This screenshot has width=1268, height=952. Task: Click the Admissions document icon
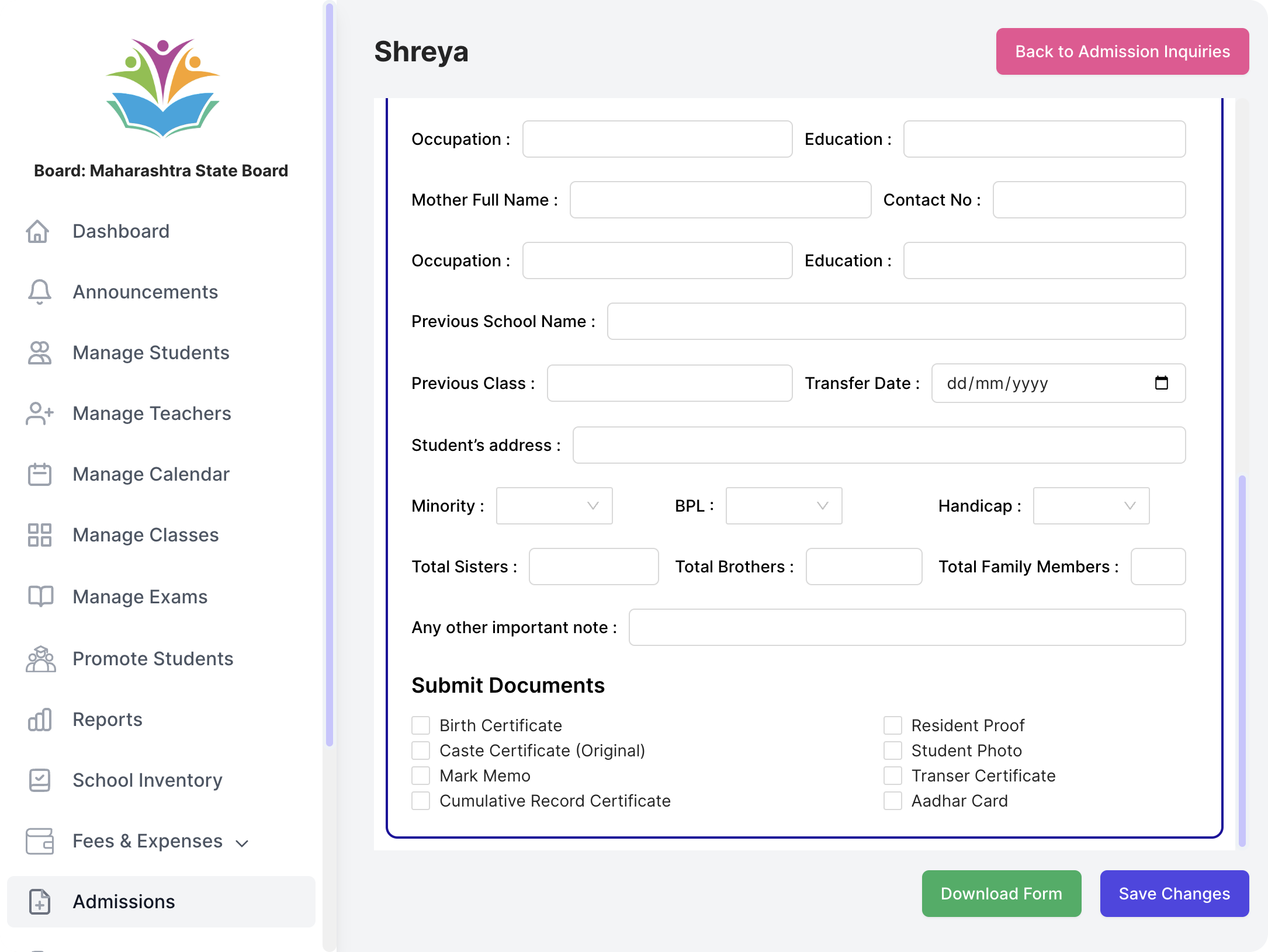(x=40, y=902)
